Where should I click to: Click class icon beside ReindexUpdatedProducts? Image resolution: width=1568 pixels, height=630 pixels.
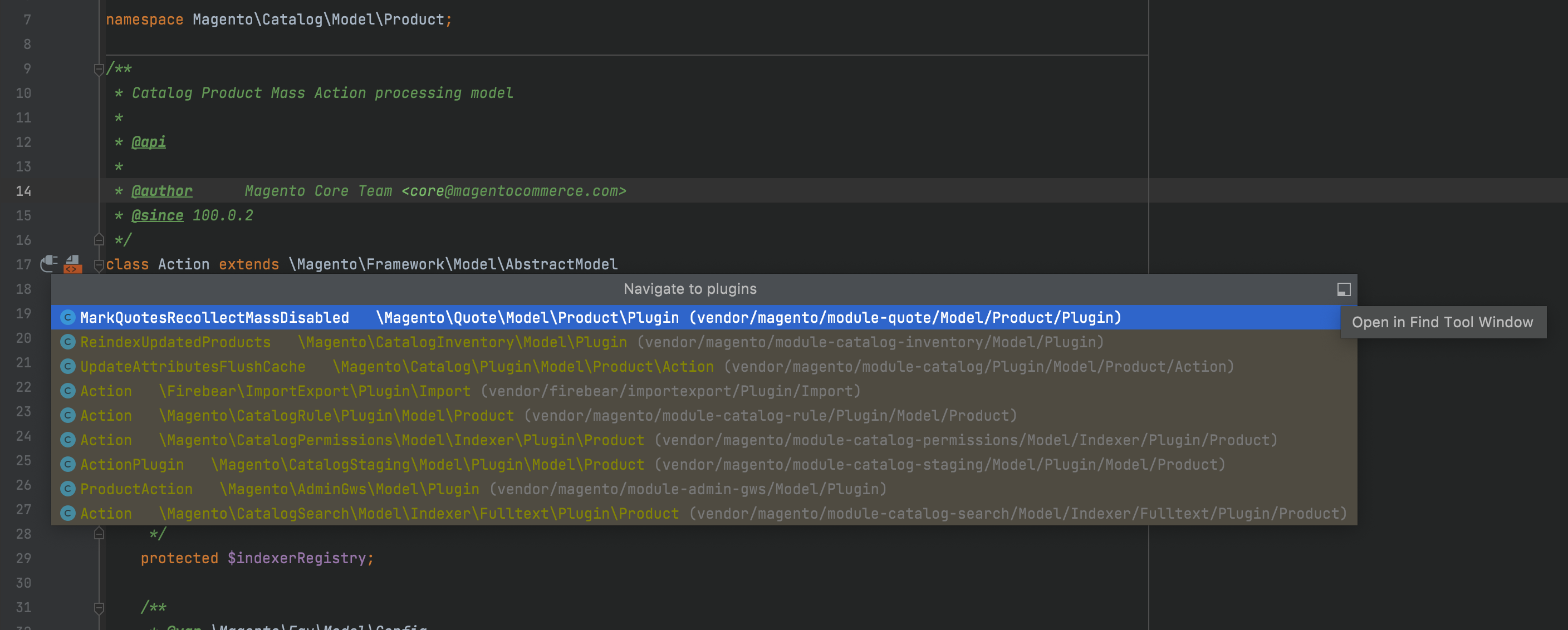(67, 342)
